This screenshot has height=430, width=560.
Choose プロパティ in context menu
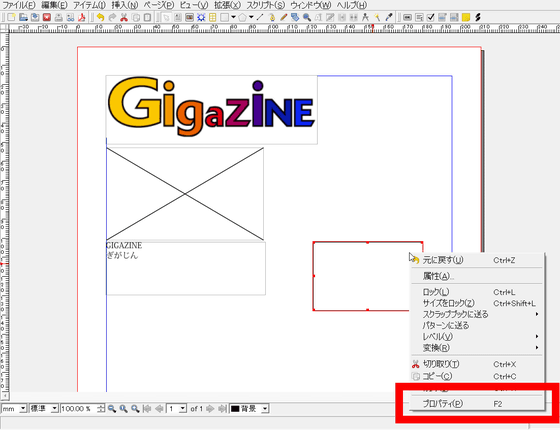(477, 404)
